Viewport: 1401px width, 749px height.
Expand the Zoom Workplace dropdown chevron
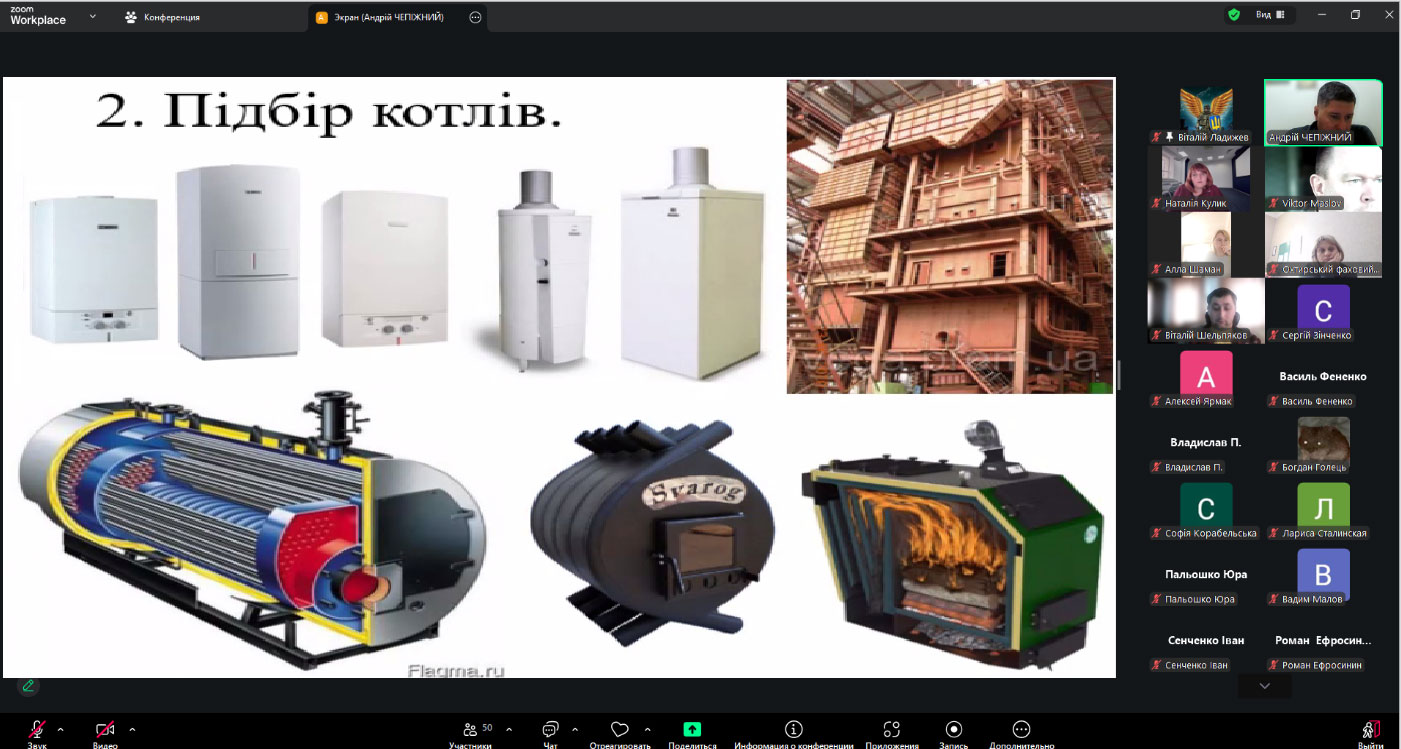coord(93,16)
